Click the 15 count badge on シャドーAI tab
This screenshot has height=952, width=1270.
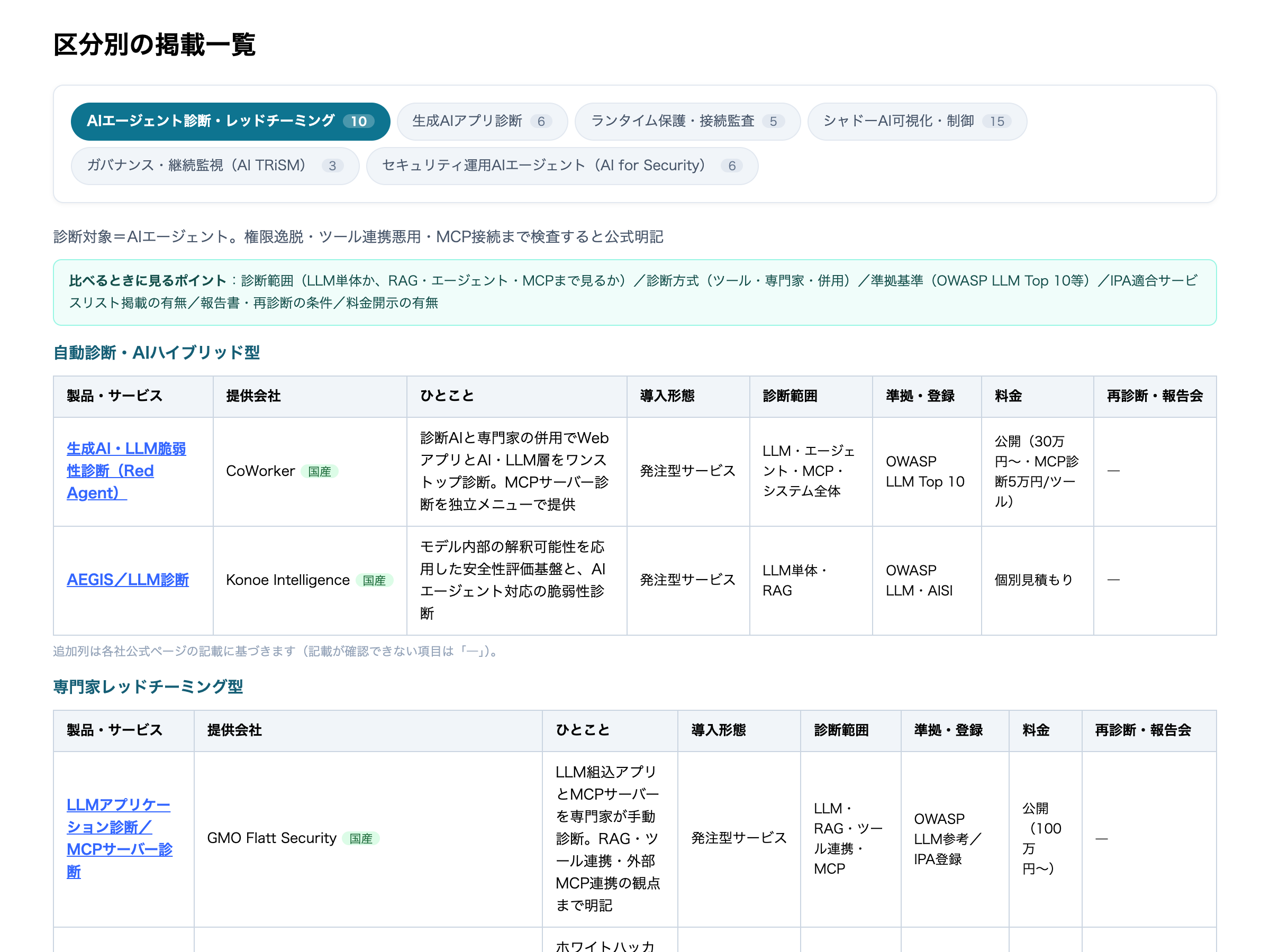[x=997, y=122]
